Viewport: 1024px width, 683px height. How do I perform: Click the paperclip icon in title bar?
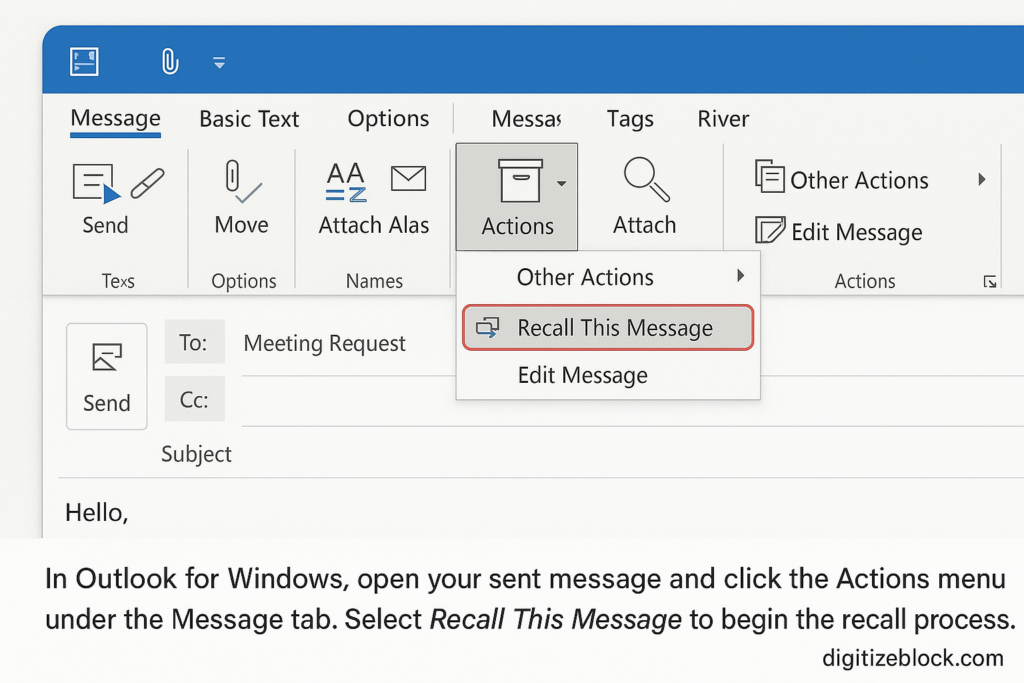(170, 62)
